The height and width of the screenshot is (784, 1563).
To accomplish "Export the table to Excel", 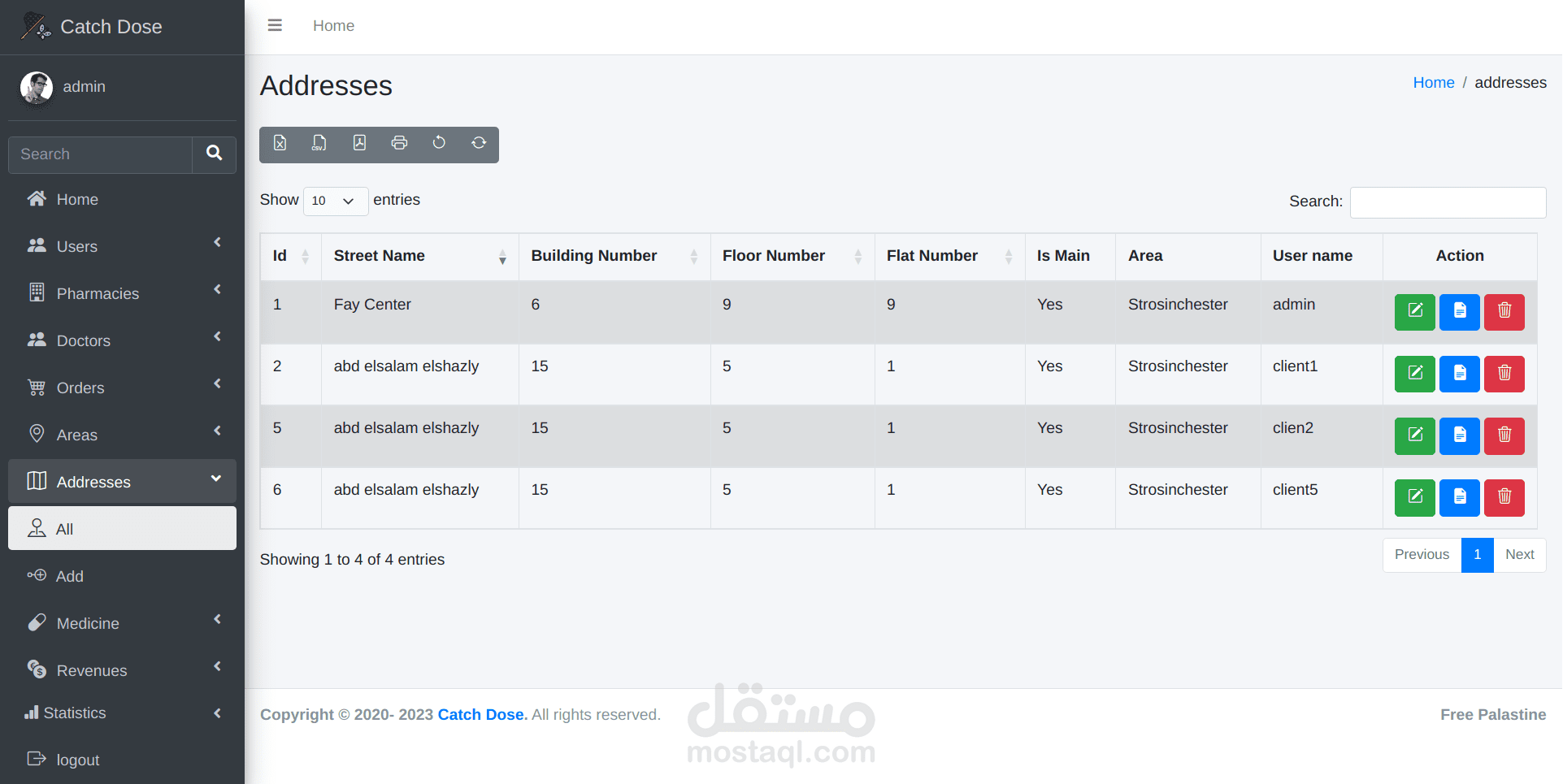I will coord(280,143).
